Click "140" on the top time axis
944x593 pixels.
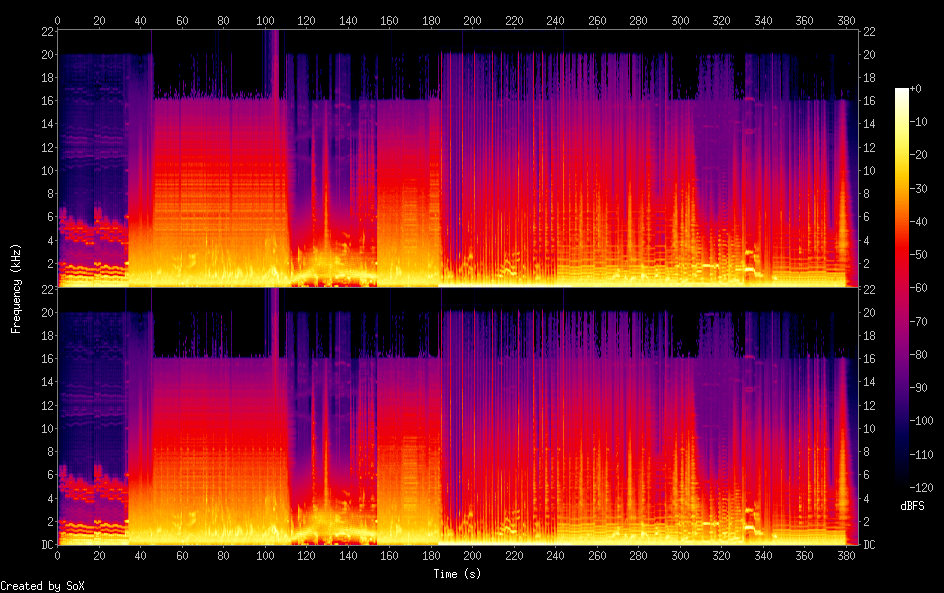tap(348, 20)
